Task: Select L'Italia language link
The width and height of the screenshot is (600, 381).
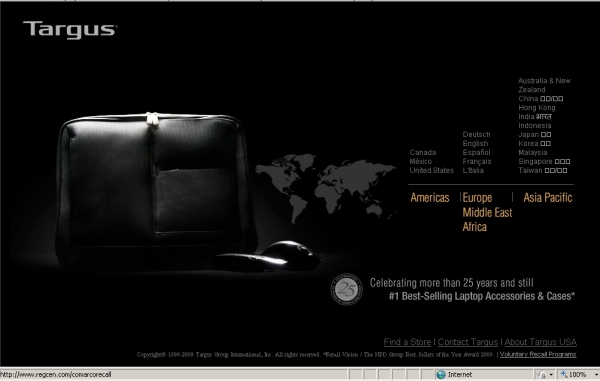Action: coord(473,170)
